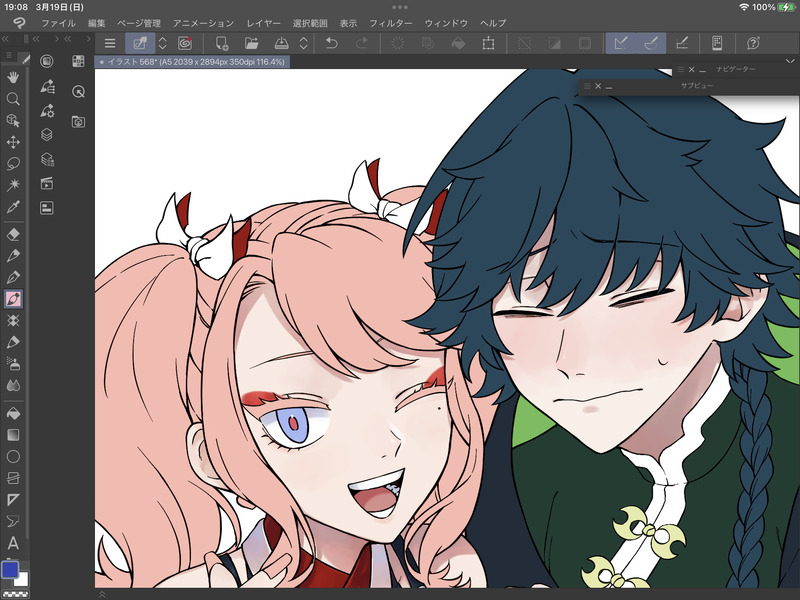Pick the transparent color checker swatch
800x600 pixels.
16,594
